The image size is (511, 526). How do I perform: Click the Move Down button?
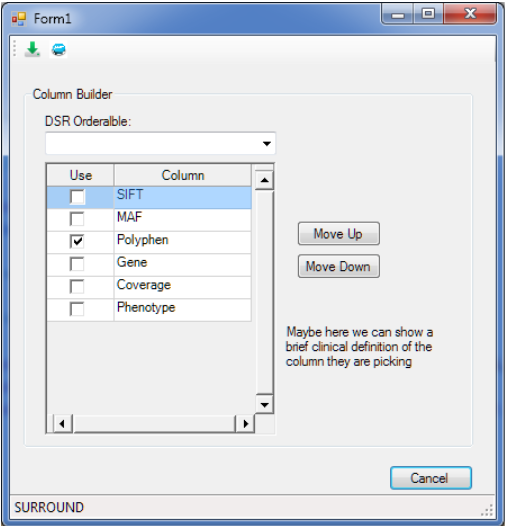(x=339, y=266)
